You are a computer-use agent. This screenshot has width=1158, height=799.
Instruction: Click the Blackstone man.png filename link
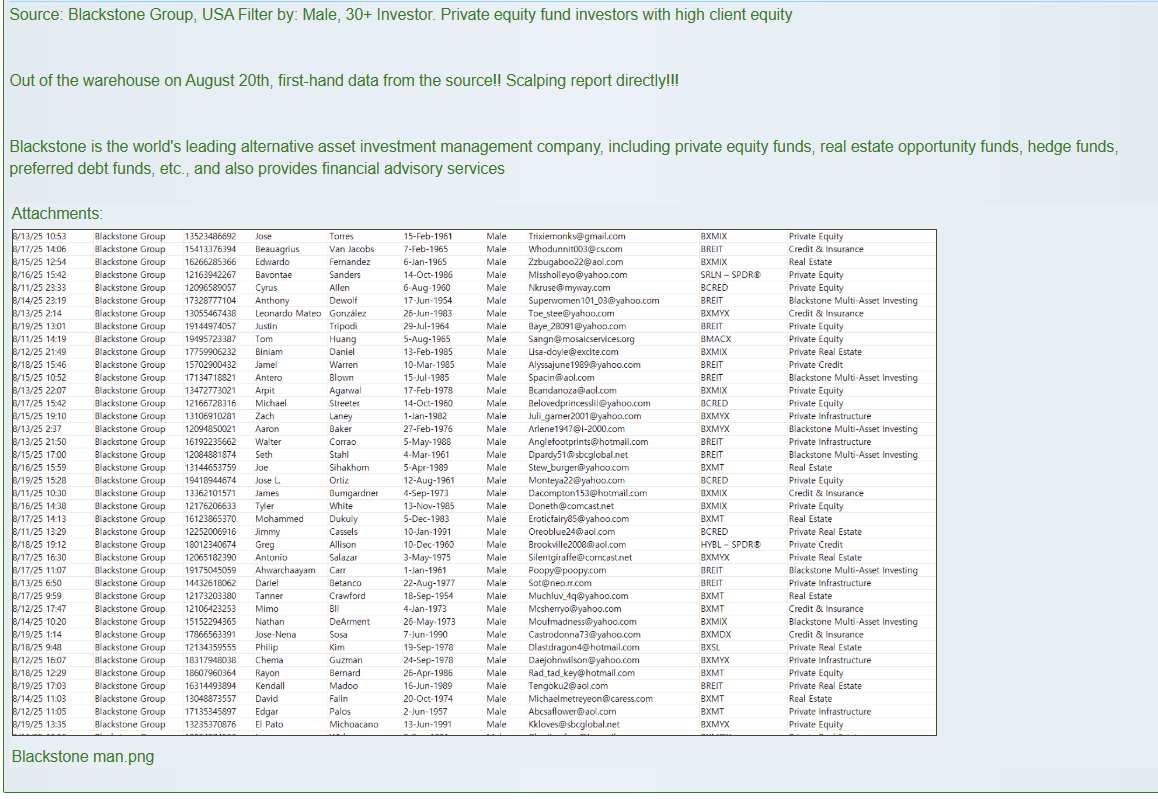(83, 756)
